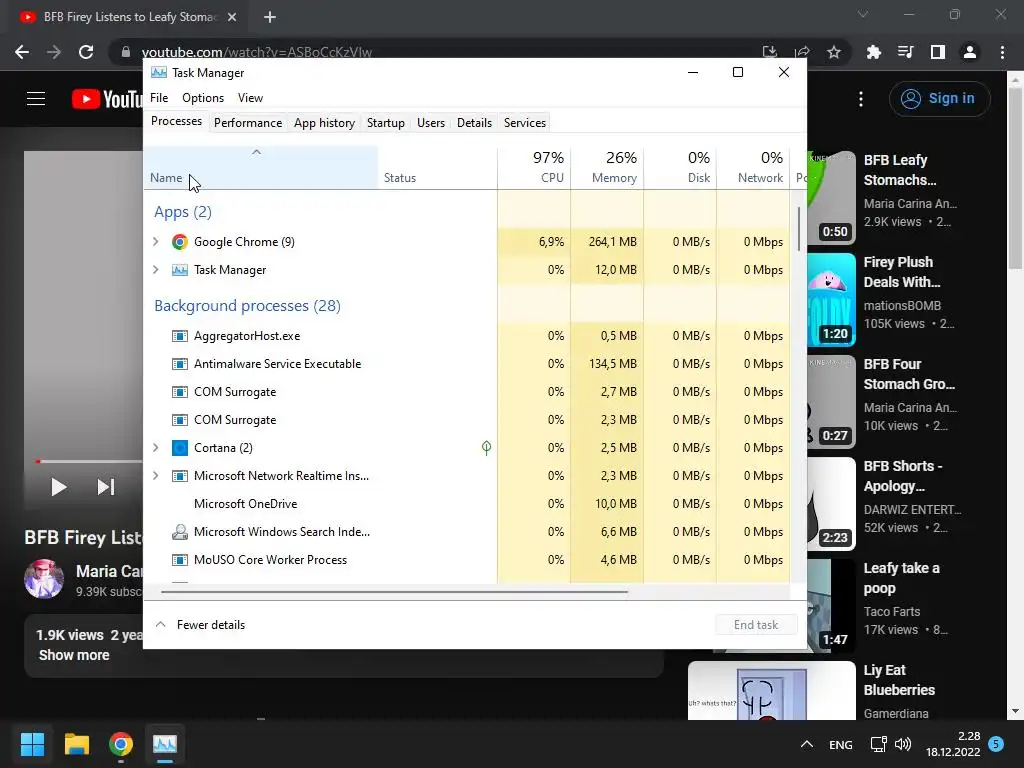Click the Antimalware Service Executable icon
Viewport: 1024px width, 768px height.
(180, 364)
